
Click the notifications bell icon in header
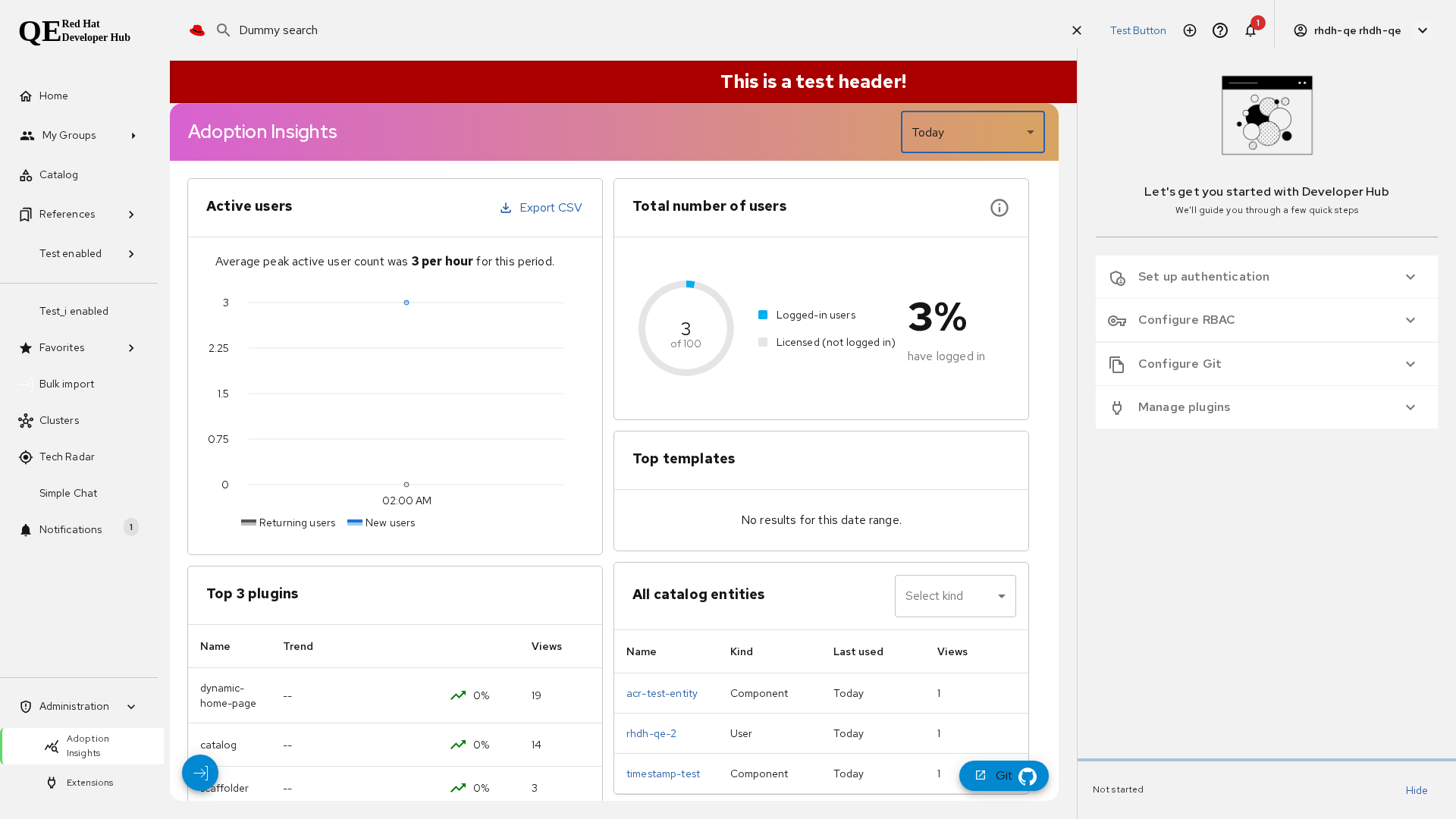click(x=1250, y=30)
